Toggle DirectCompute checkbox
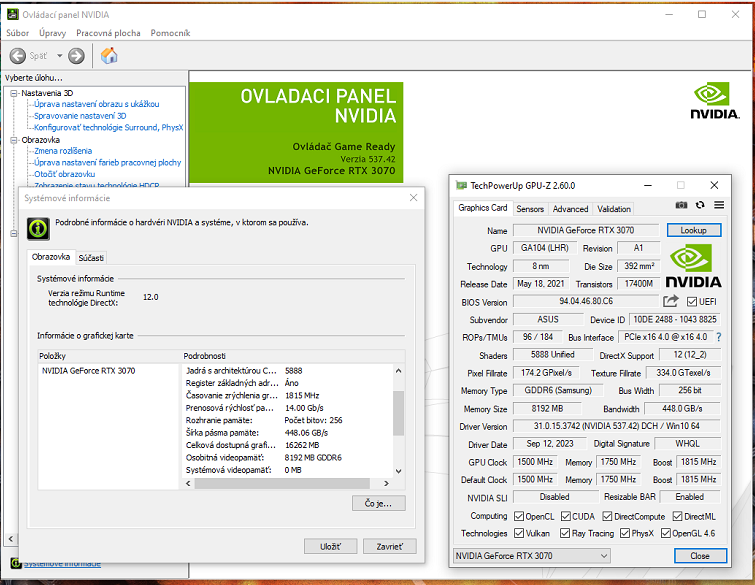This screenshot has height=585, width=755. (608, 517)
